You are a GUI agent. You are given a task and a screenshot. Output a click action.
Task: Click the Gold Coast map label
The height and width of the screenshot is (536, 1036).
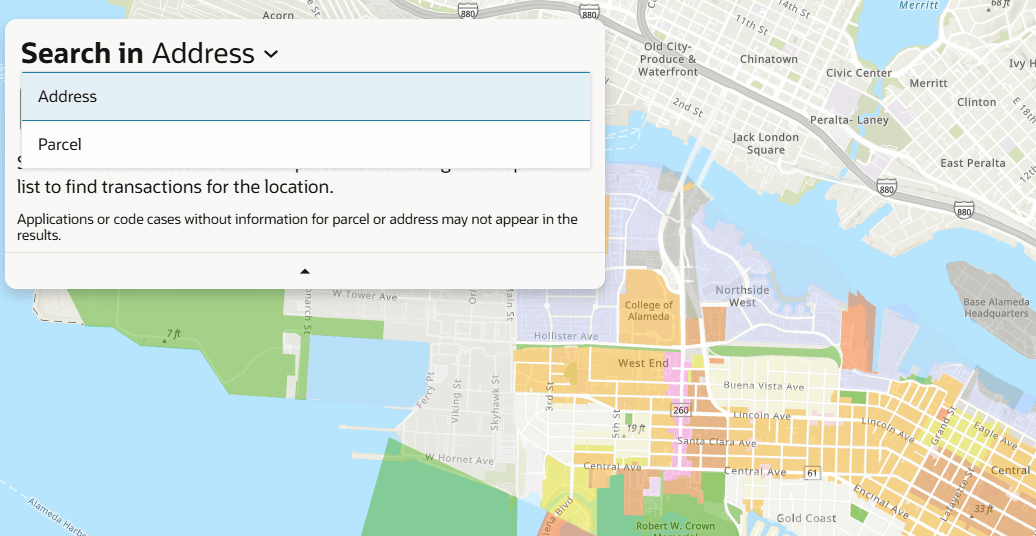pos(806,518)
